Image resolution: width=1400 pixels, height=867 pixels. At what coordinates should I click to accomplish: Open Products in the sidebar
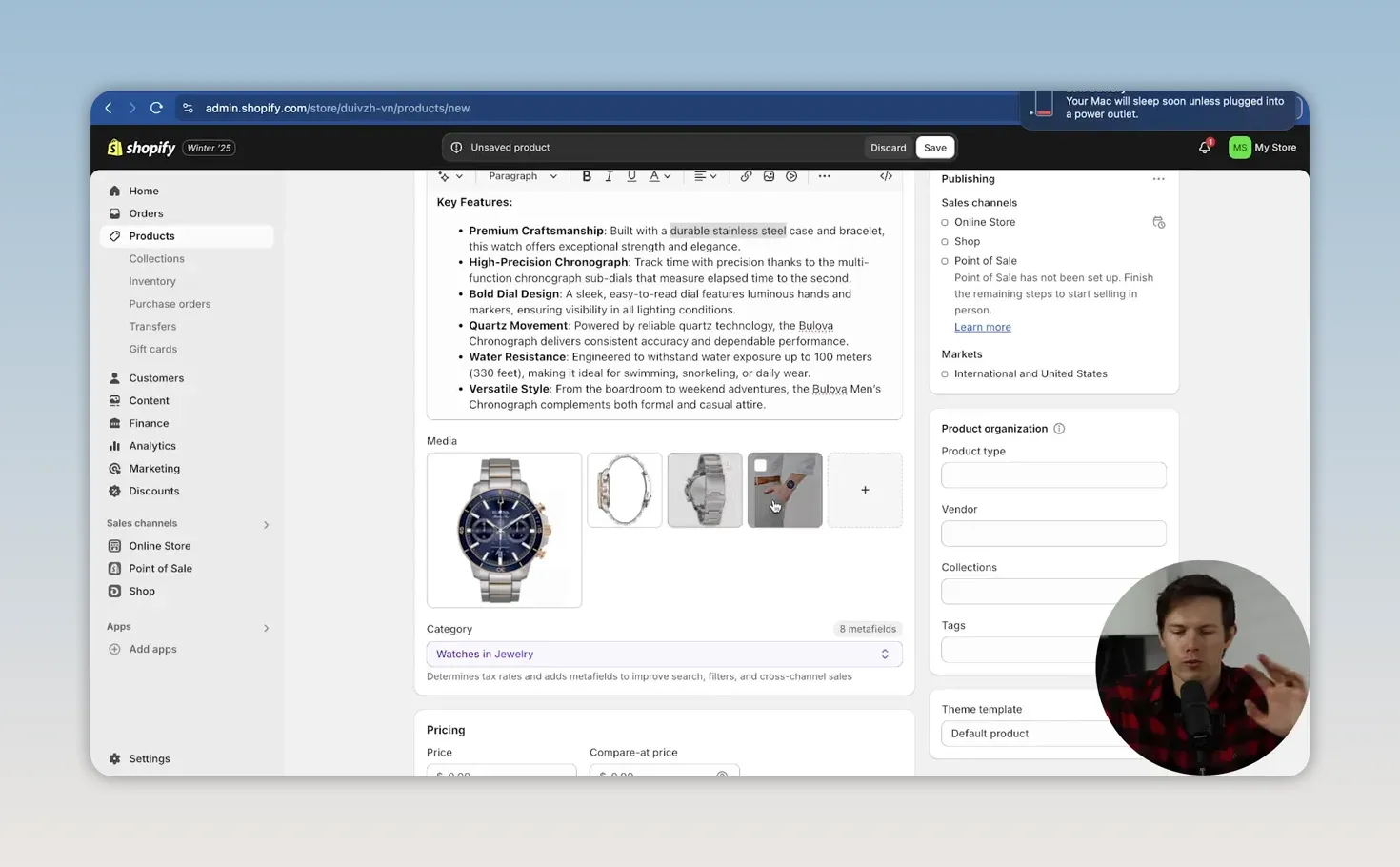point(187,236)
